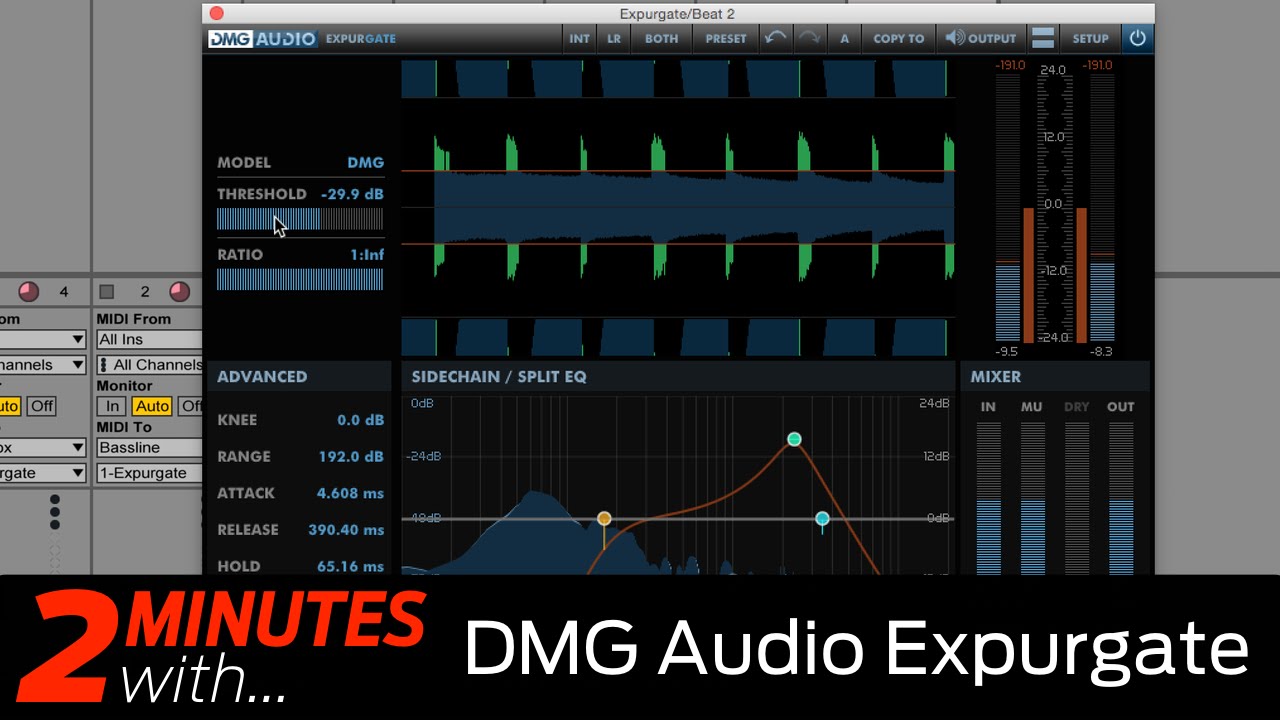This screenshot has width=1280, height=720.
Task: Open track 4 channels dropdown arrow
Action: pos(77,365)
